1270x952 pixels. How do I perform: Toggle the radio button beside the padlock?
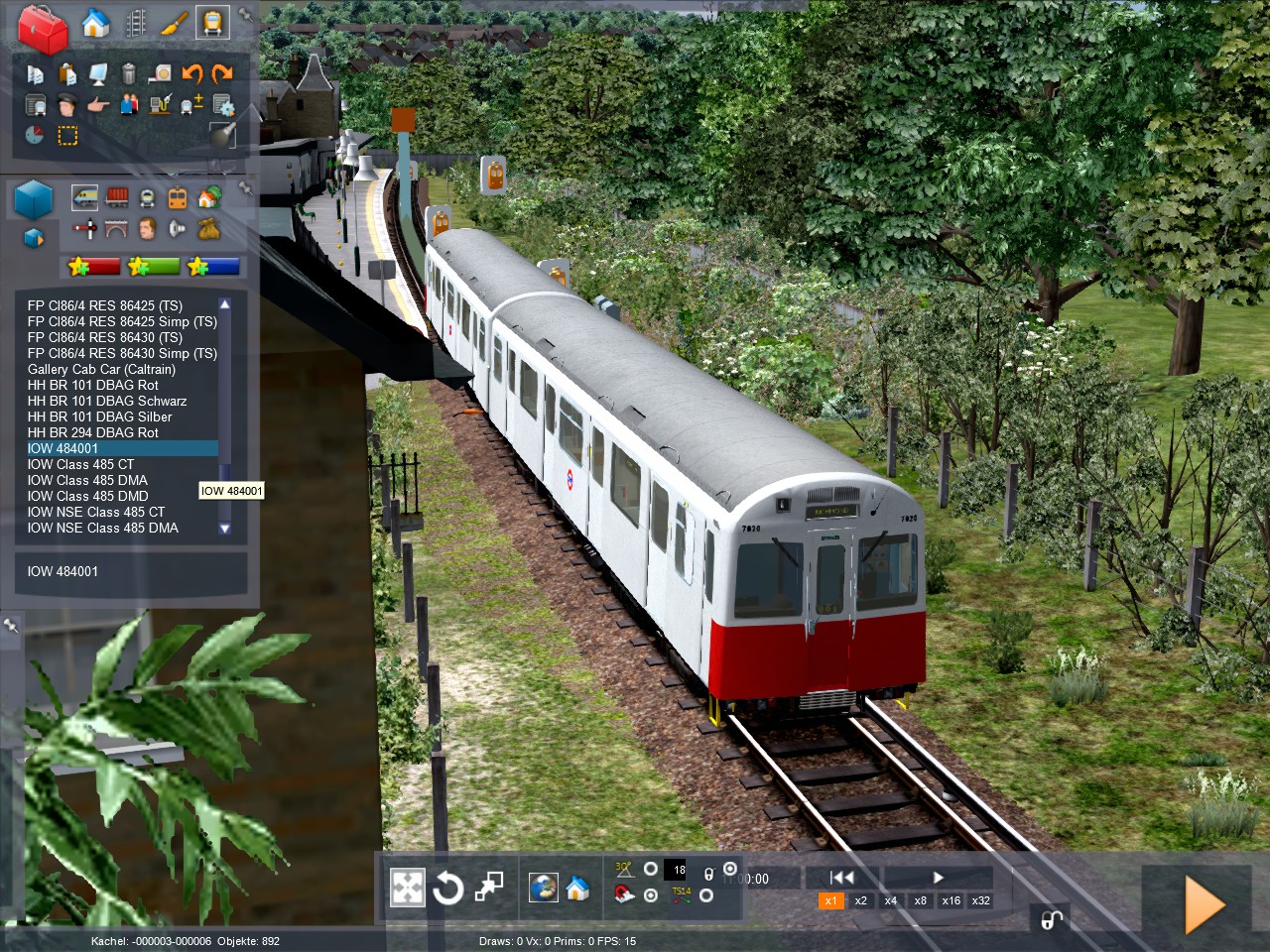[x=730, y=869]
